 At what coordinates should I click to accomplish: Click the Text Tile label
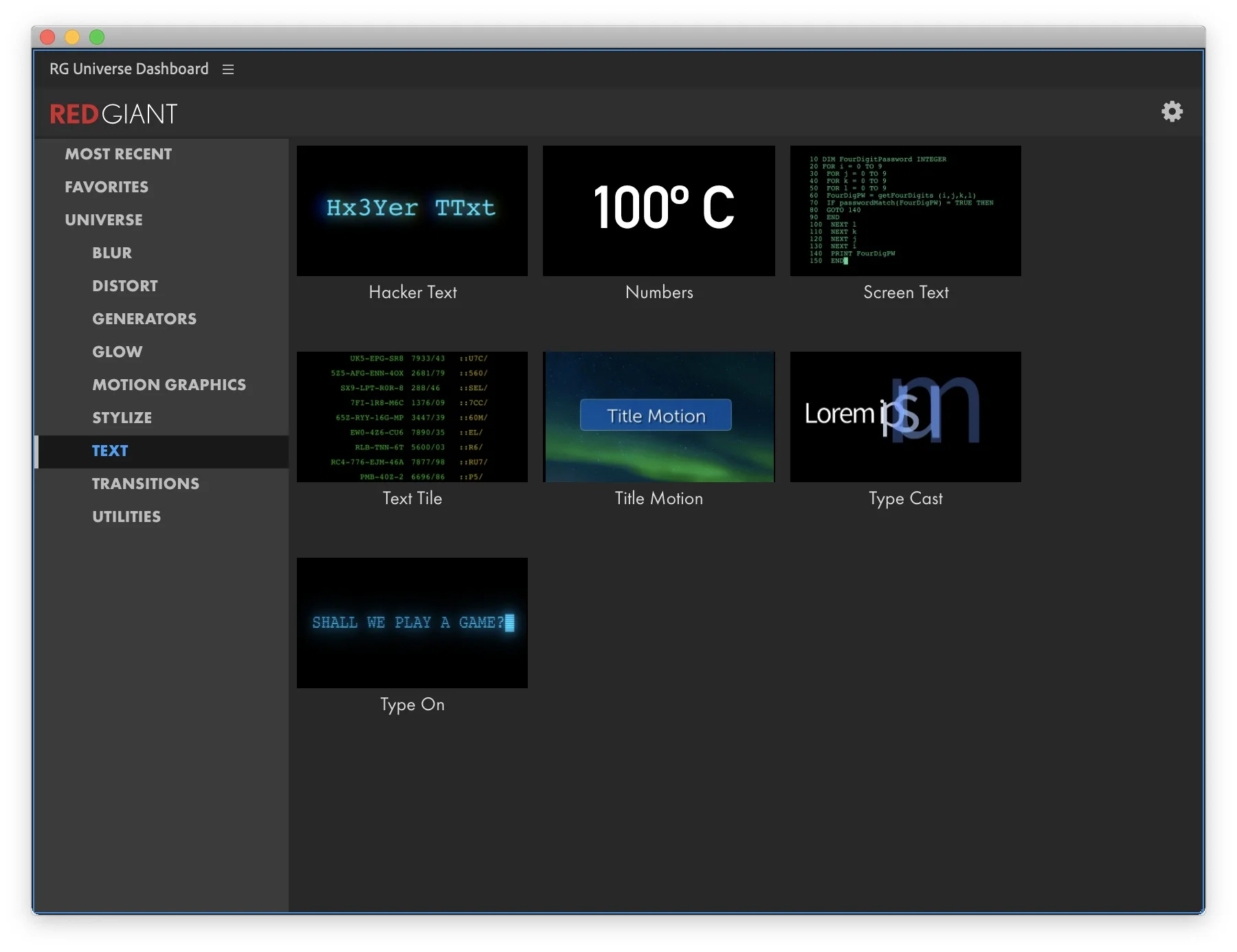[x=412, y=499]
